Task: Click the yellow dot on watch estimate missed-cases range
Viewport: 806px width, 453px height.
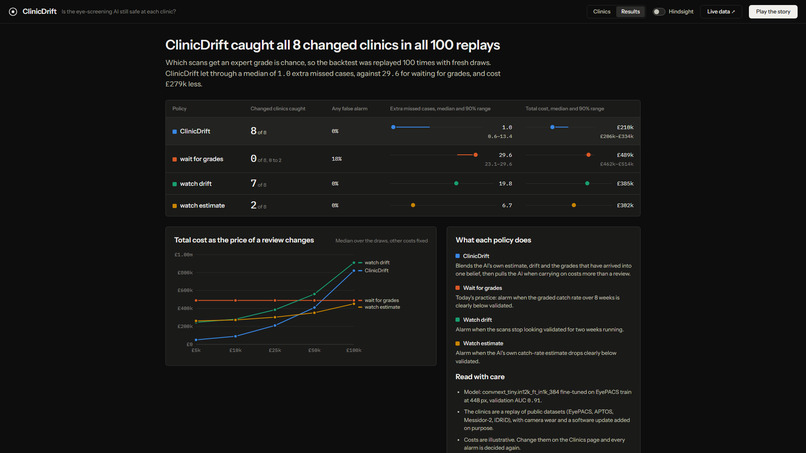Action: pyautogui.click(x=413, y=205)
